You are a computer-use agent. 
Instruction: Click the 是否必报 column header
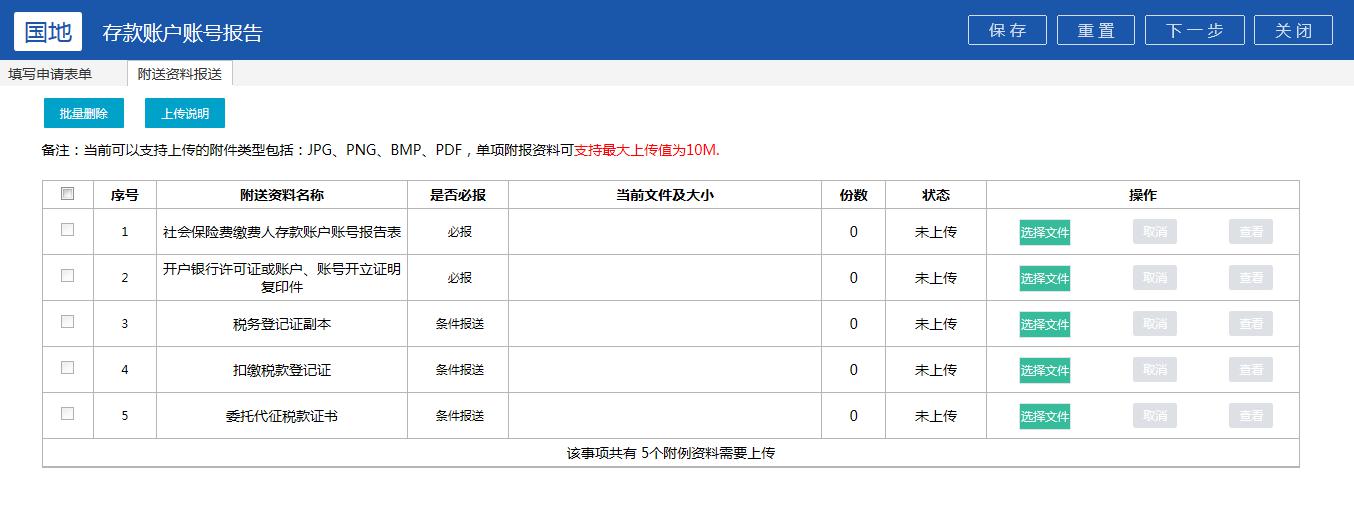pos(458,195)
